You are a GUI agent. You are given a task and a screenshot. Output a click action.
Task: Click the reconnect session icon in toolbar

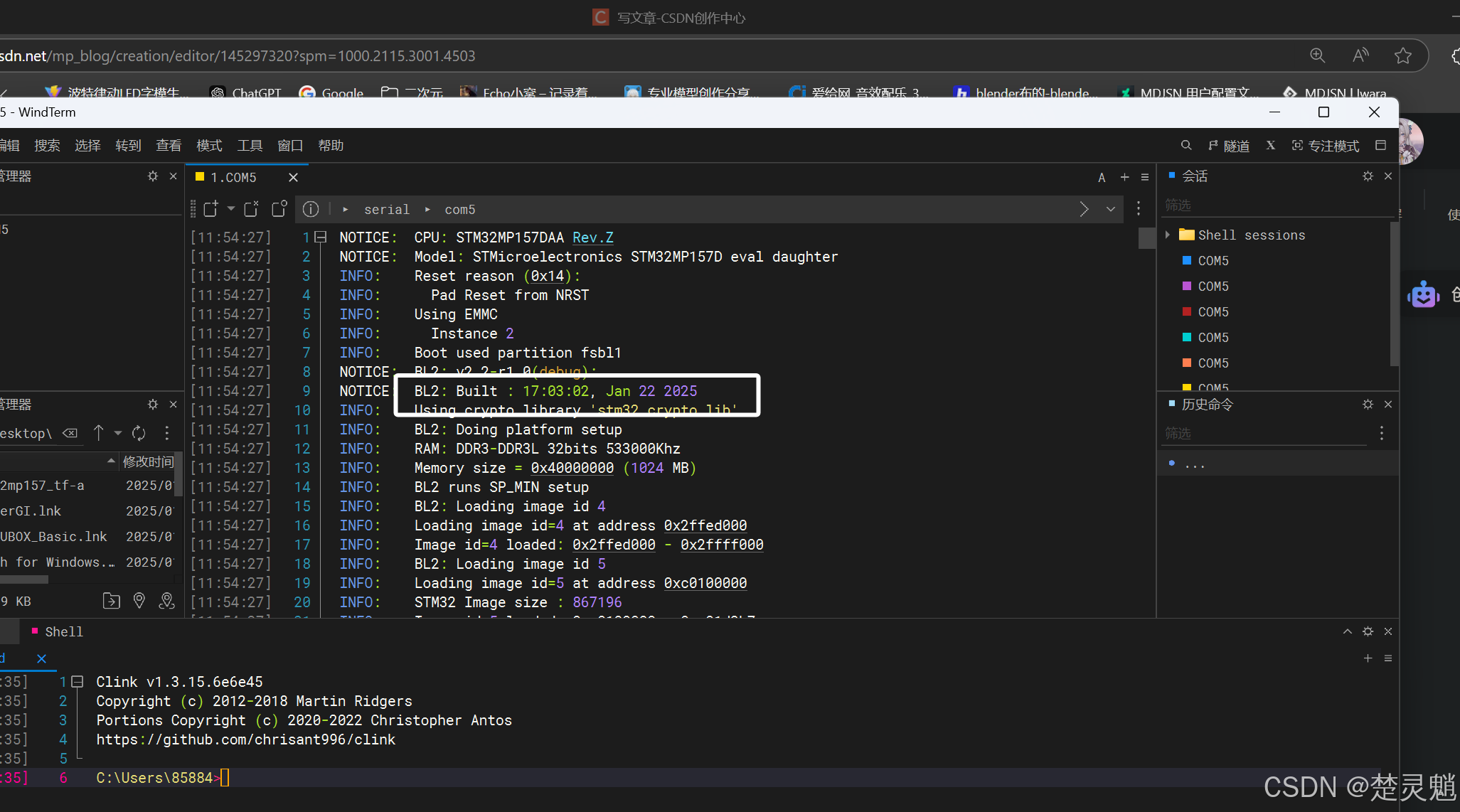[279, 209]
